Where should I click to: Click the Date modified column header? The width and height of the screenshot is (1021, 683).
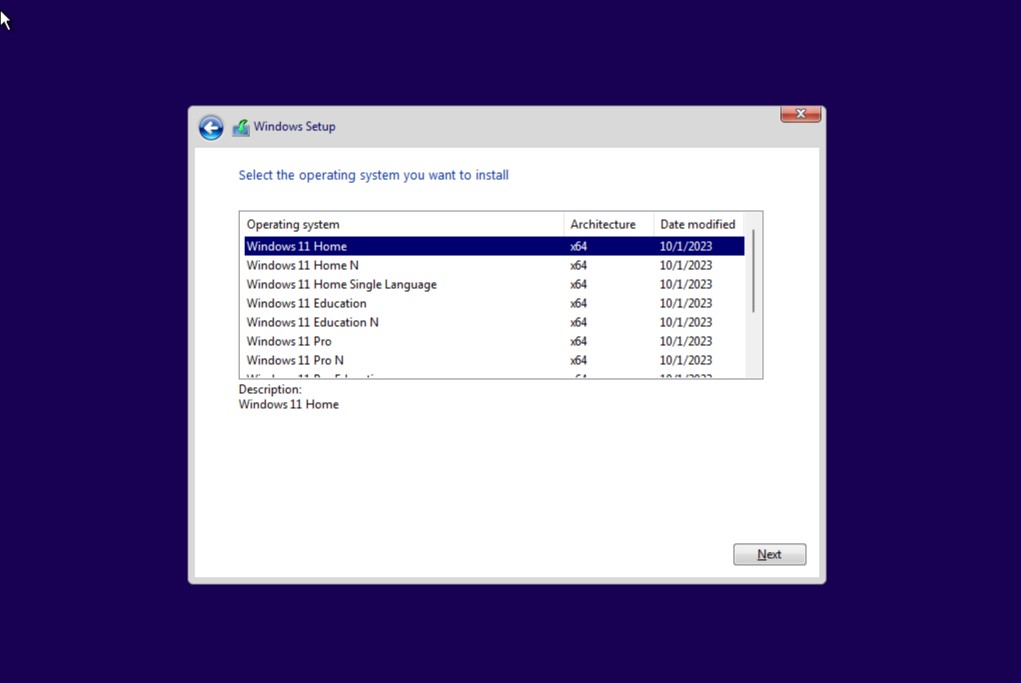[698, 224]
